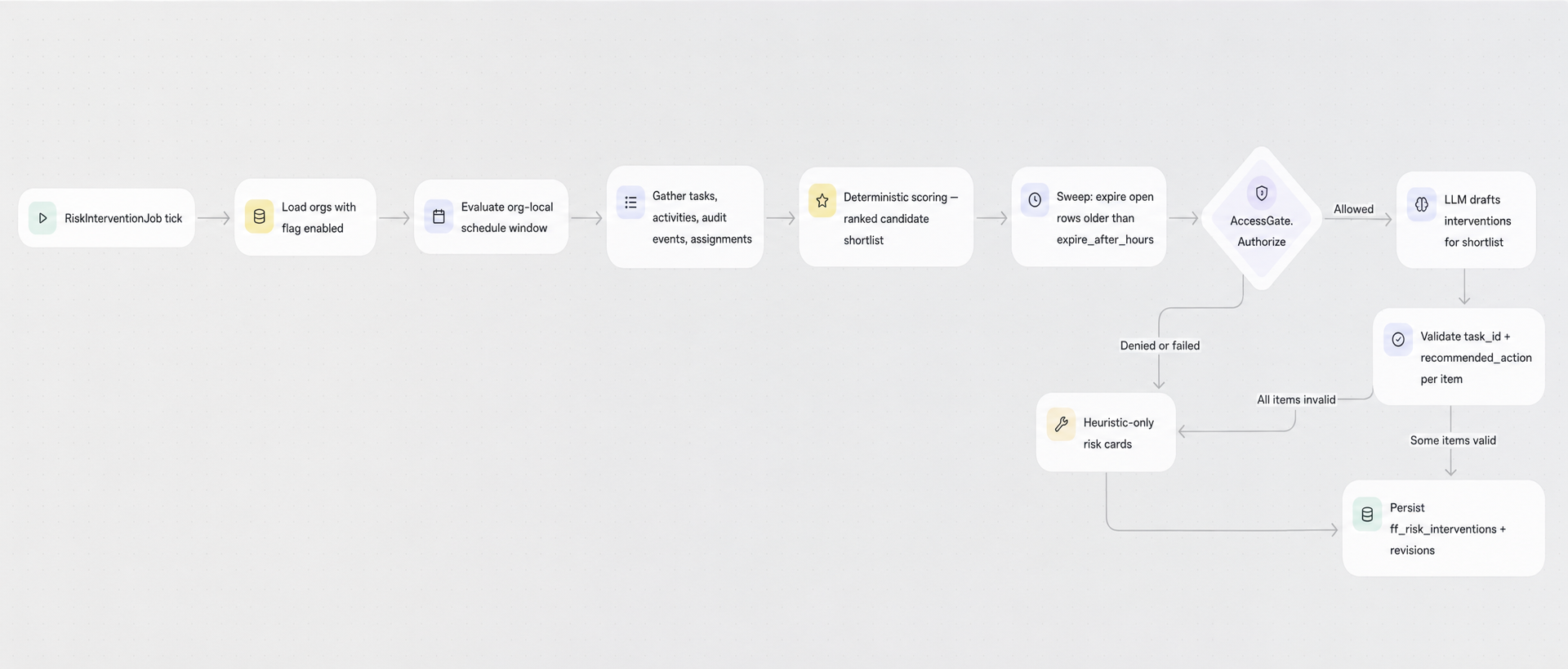
Task: Select the Persist ff_risk_interventions node text
Action: (x=1447, y=529)
